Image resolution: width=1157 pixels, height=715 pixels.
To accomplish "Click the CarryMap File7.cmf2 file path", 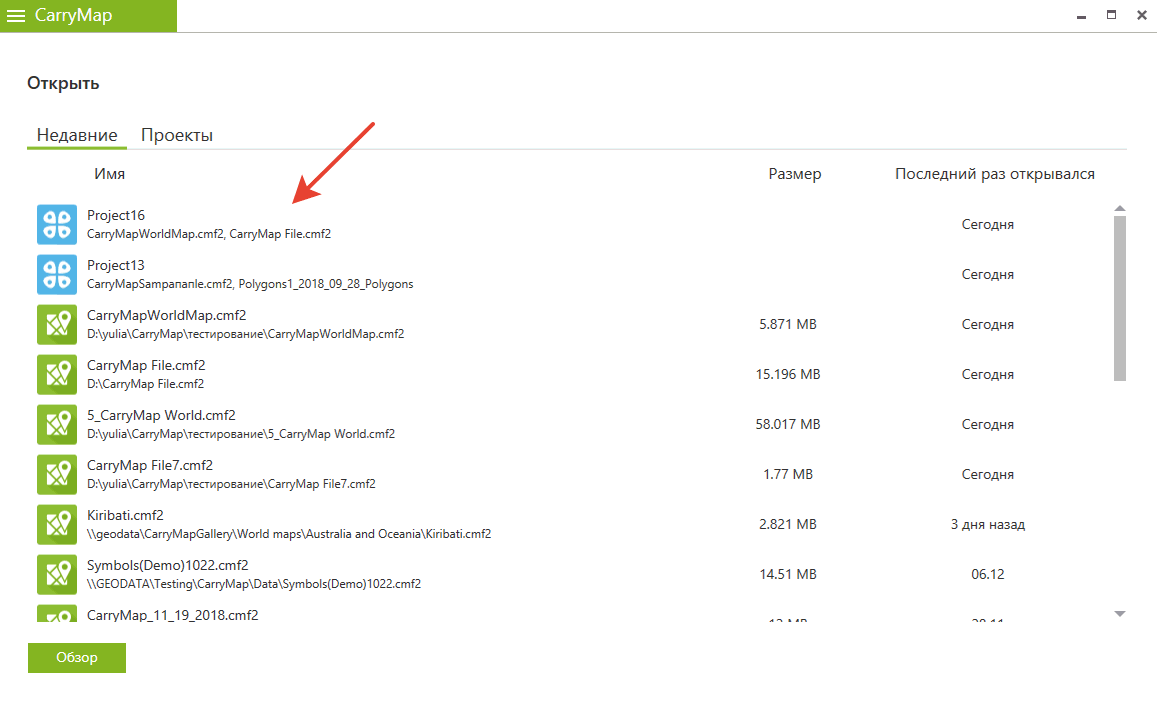I will [232, 484].
